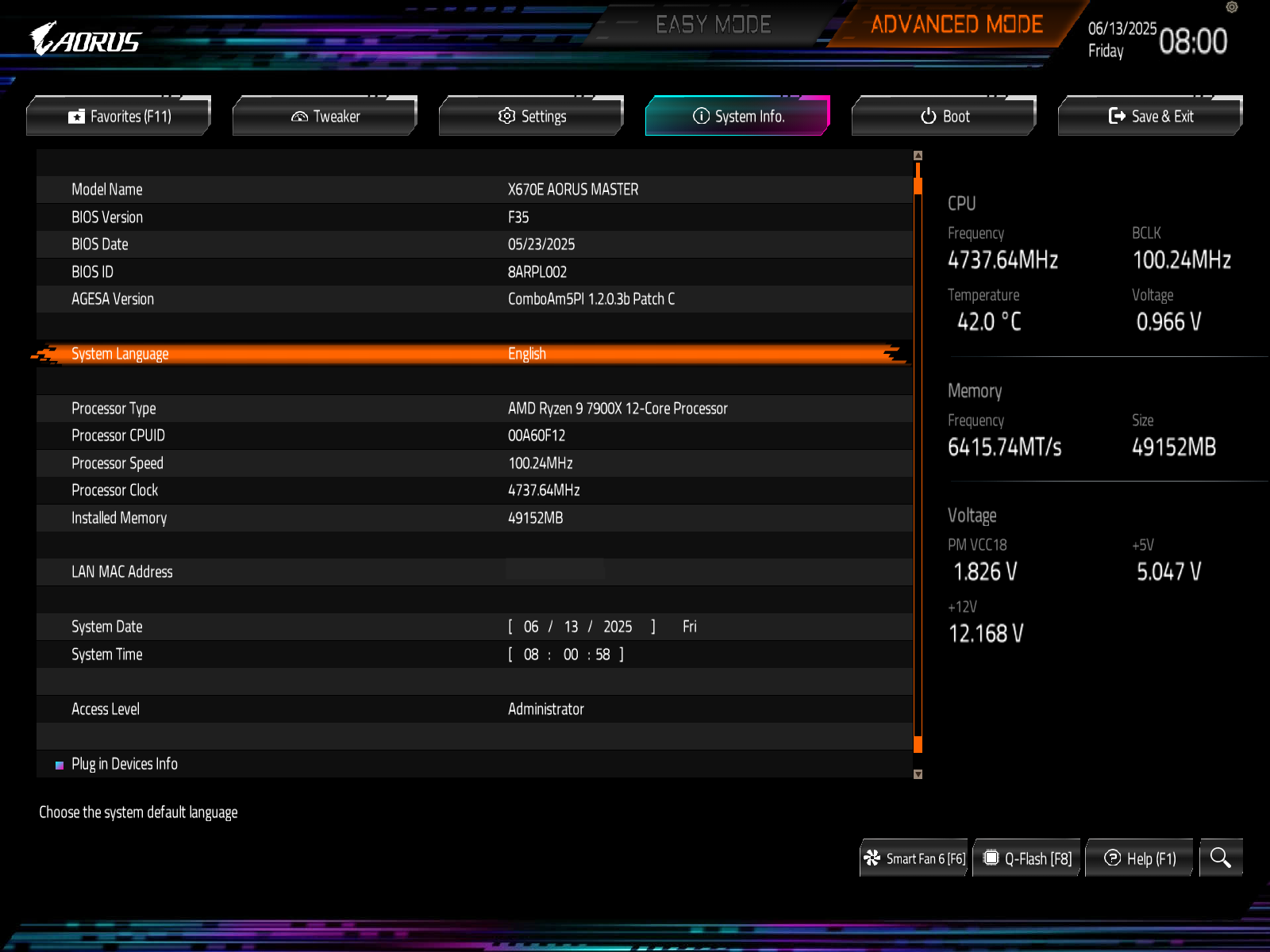The height and width of the screenshot is (952, 1270).
Task: Open Smart Fan 6 [F6]
Action: pos(914,858)
